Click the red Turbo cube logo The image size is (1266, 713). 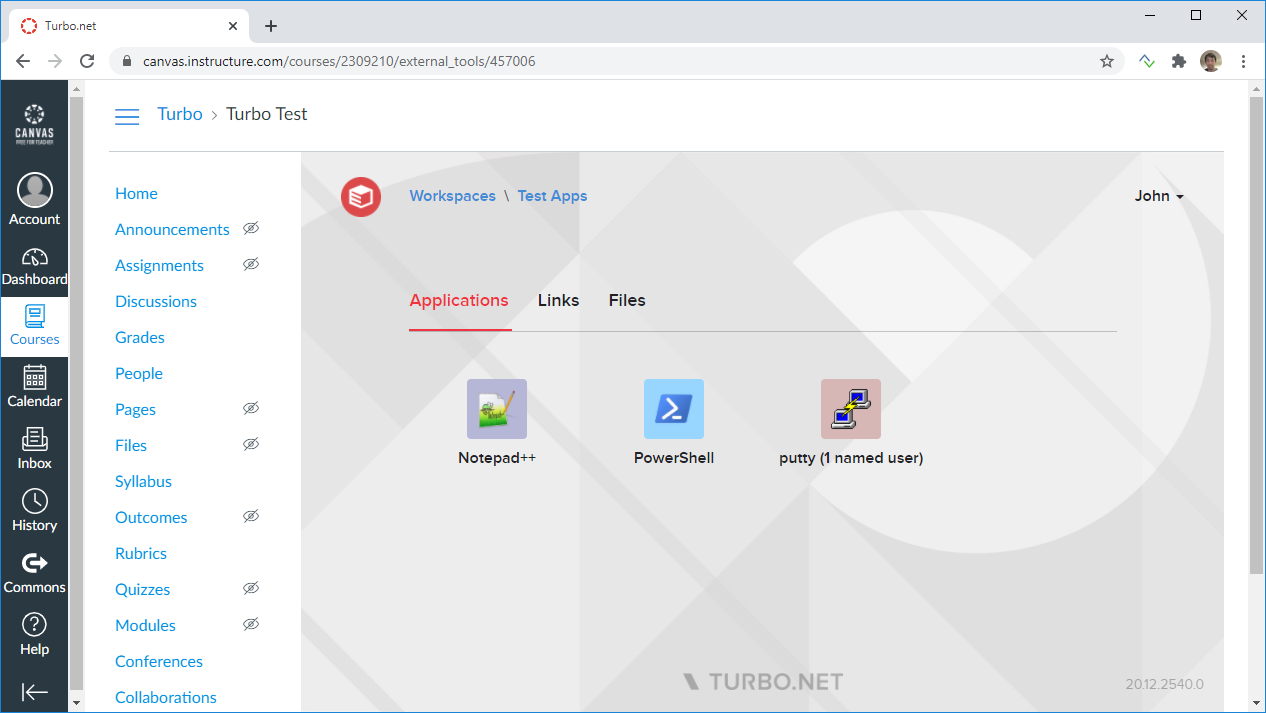pyautogui.click(x=361, y=196)
